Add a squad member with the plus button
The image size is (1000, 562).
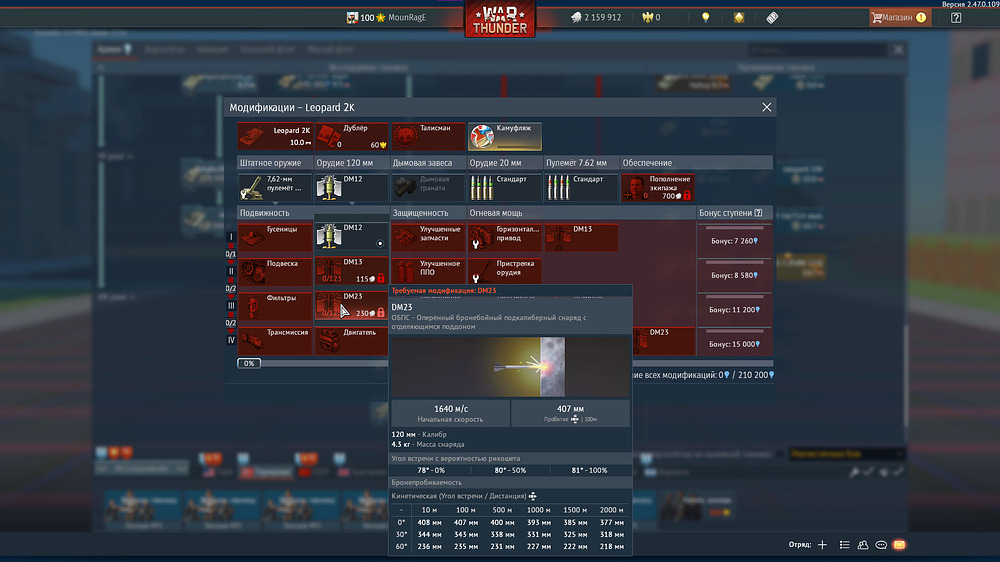tap(823, 545)
